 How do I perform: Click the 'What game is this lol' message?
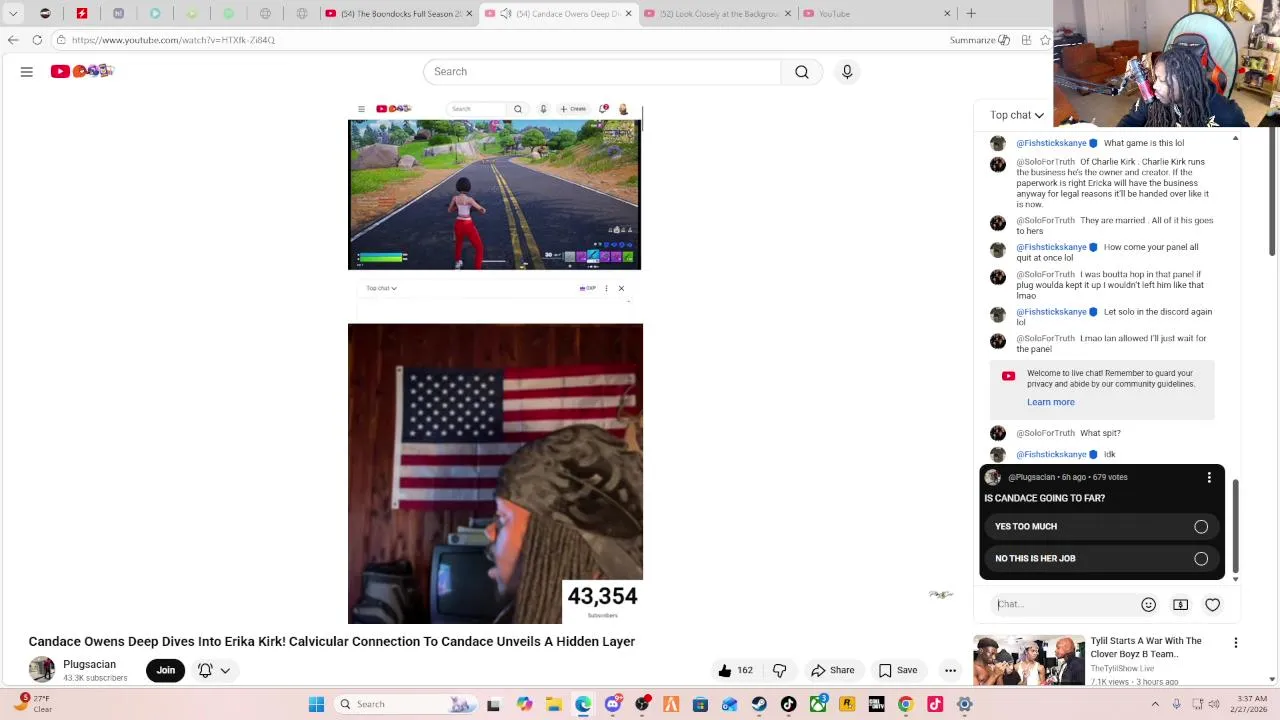(x=1144, y=143)
